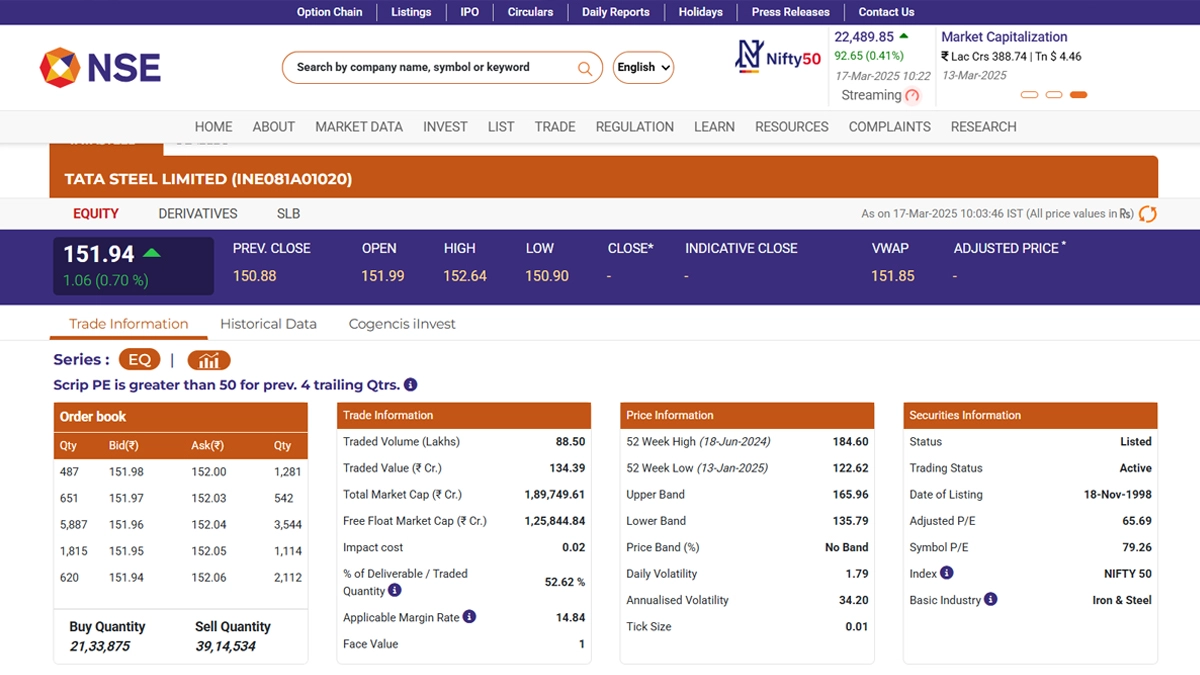The height and width of the screenshot is (675, 1200).
Task: Open the Option Chain link
Action: (x=329, y=12)
